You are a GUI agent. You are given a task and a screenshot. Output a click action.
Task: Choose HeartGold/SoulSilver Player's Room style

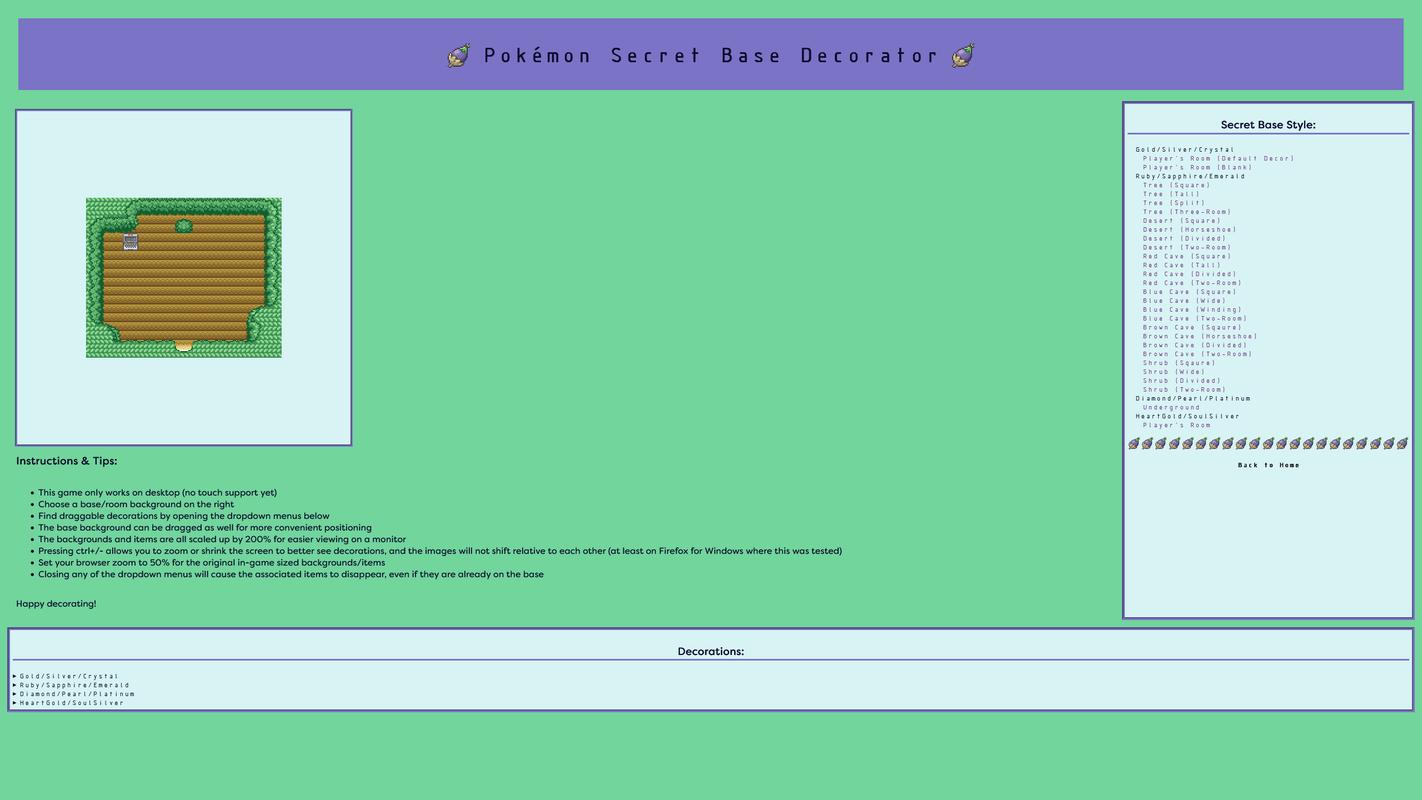pos(1177,425)
